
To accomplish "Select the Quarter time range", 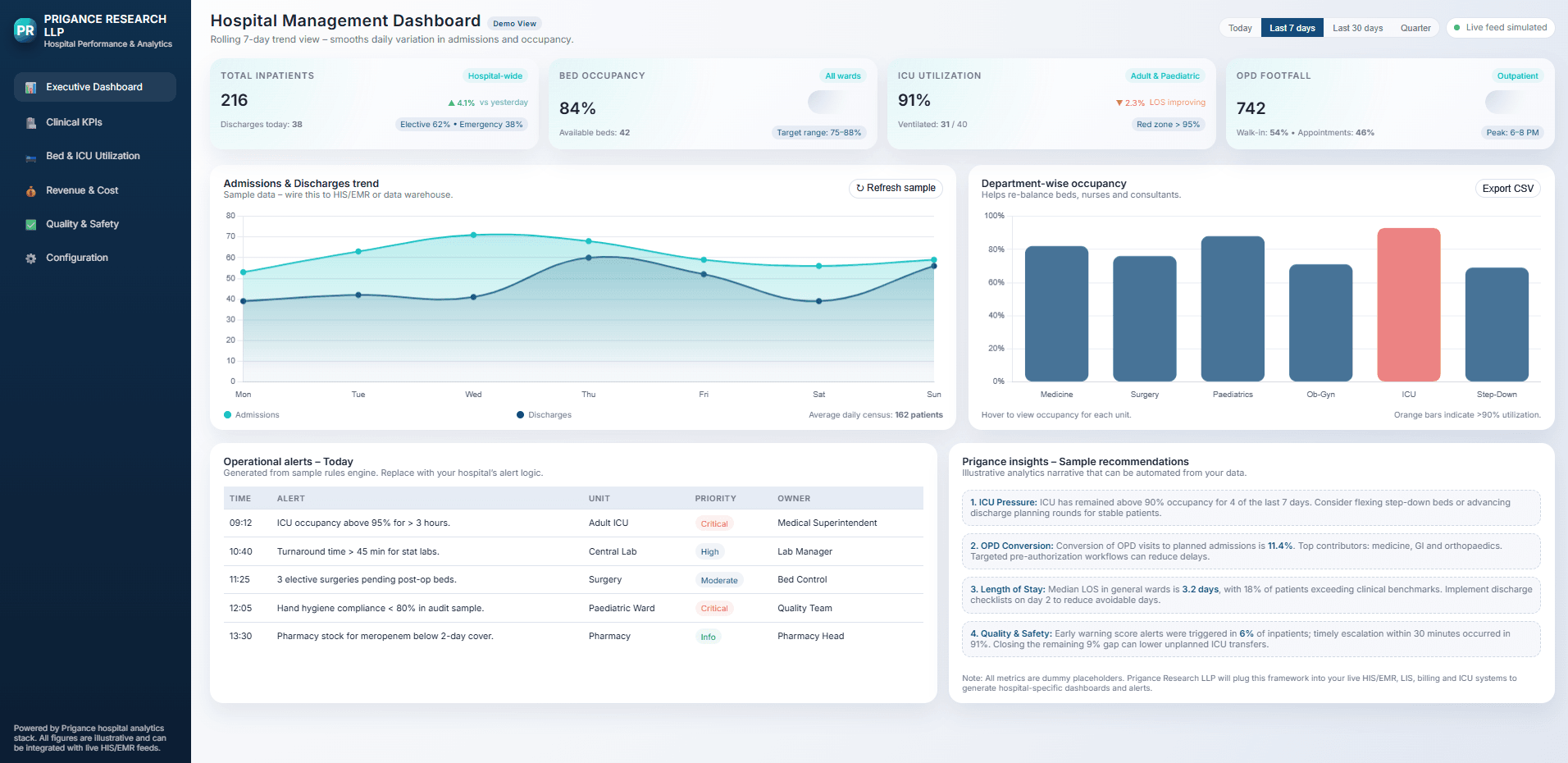I will tap(1415, 27).
